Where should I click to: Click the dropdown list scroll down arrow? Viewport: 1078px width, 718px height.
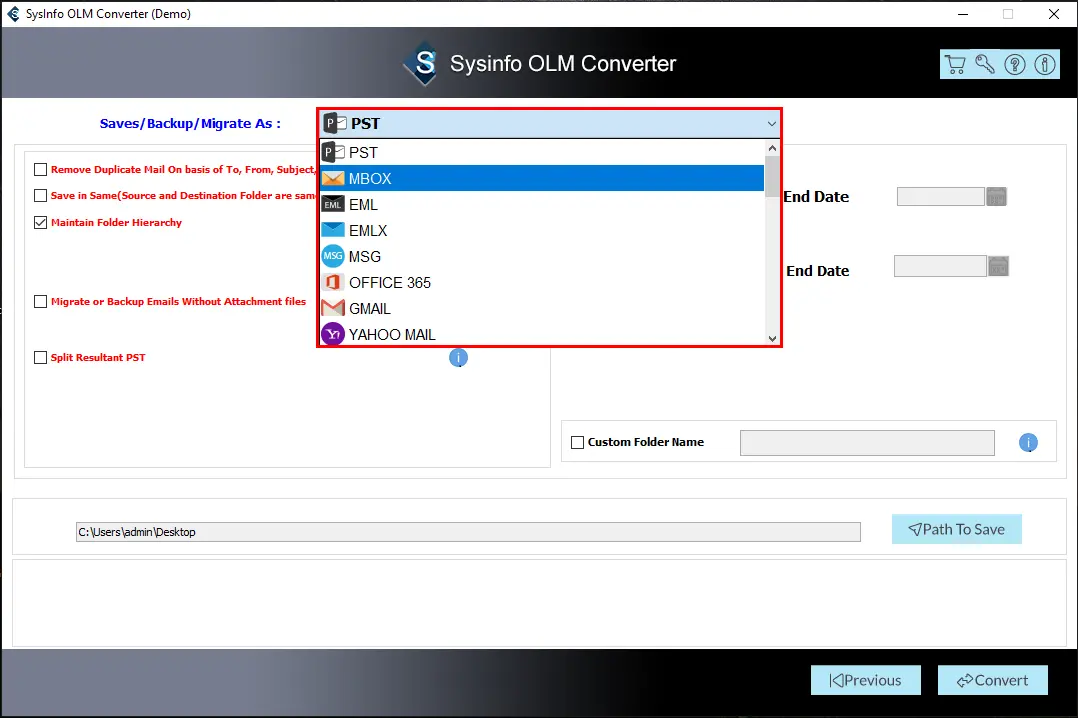tap(772, 338)
